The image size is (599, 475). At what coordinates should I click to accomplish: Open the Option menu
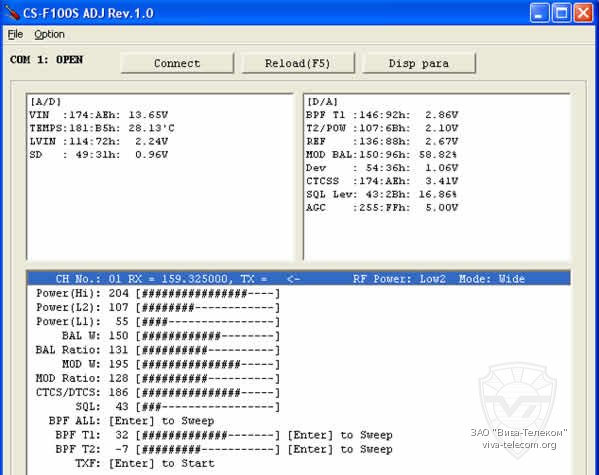[x=49, y=34]
